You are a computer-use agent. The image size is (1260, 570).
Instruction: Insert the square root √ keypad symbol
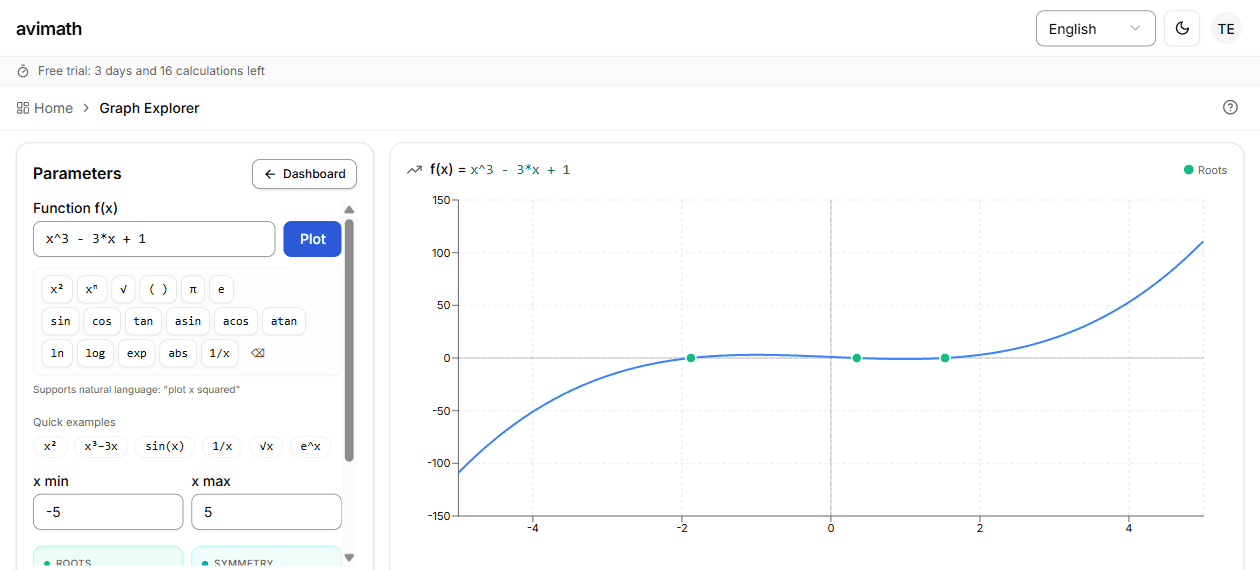click(x=123, y=289)
